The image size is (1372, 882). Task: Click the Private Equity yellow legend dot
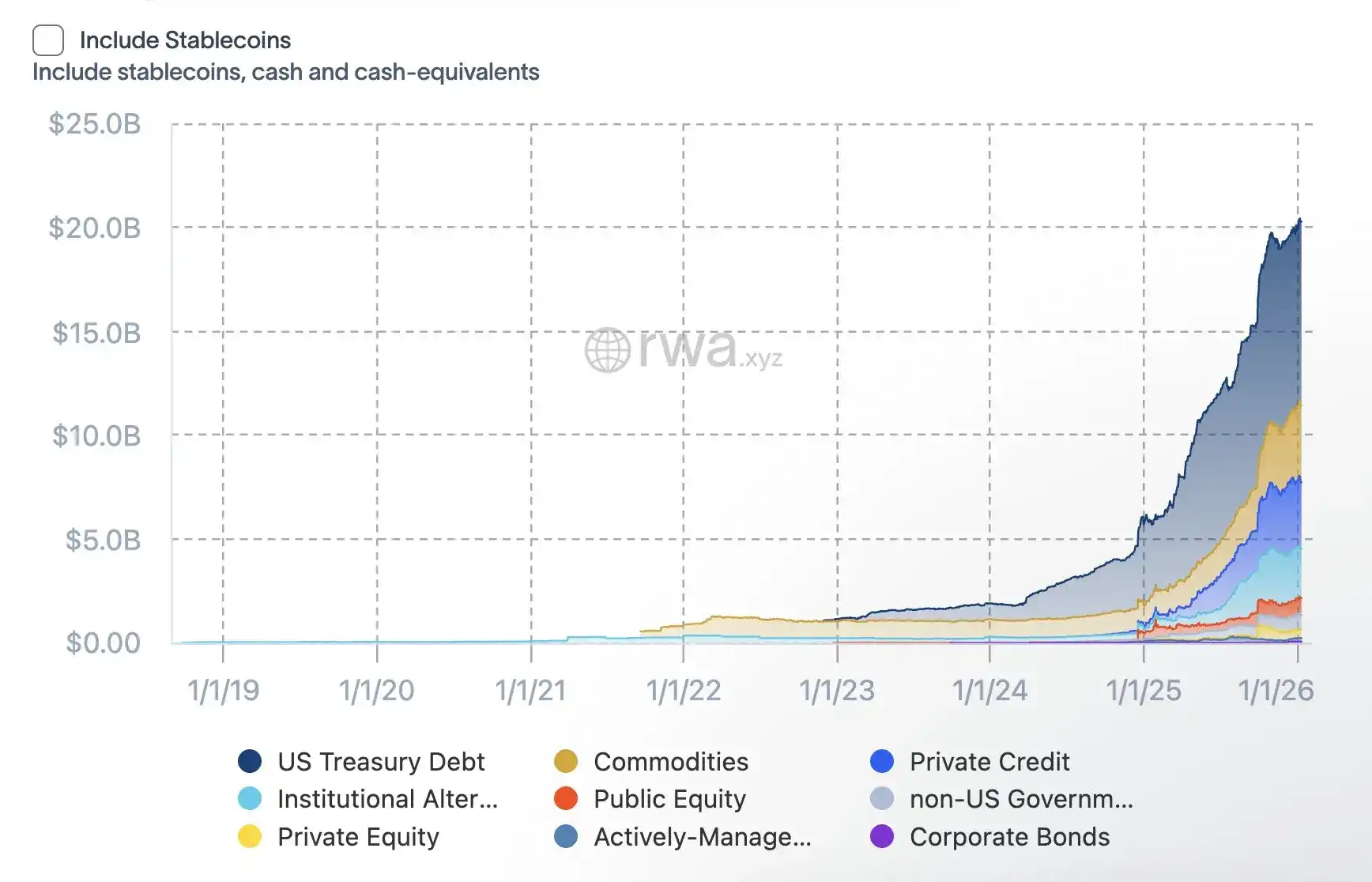click(x=250, y=836)
